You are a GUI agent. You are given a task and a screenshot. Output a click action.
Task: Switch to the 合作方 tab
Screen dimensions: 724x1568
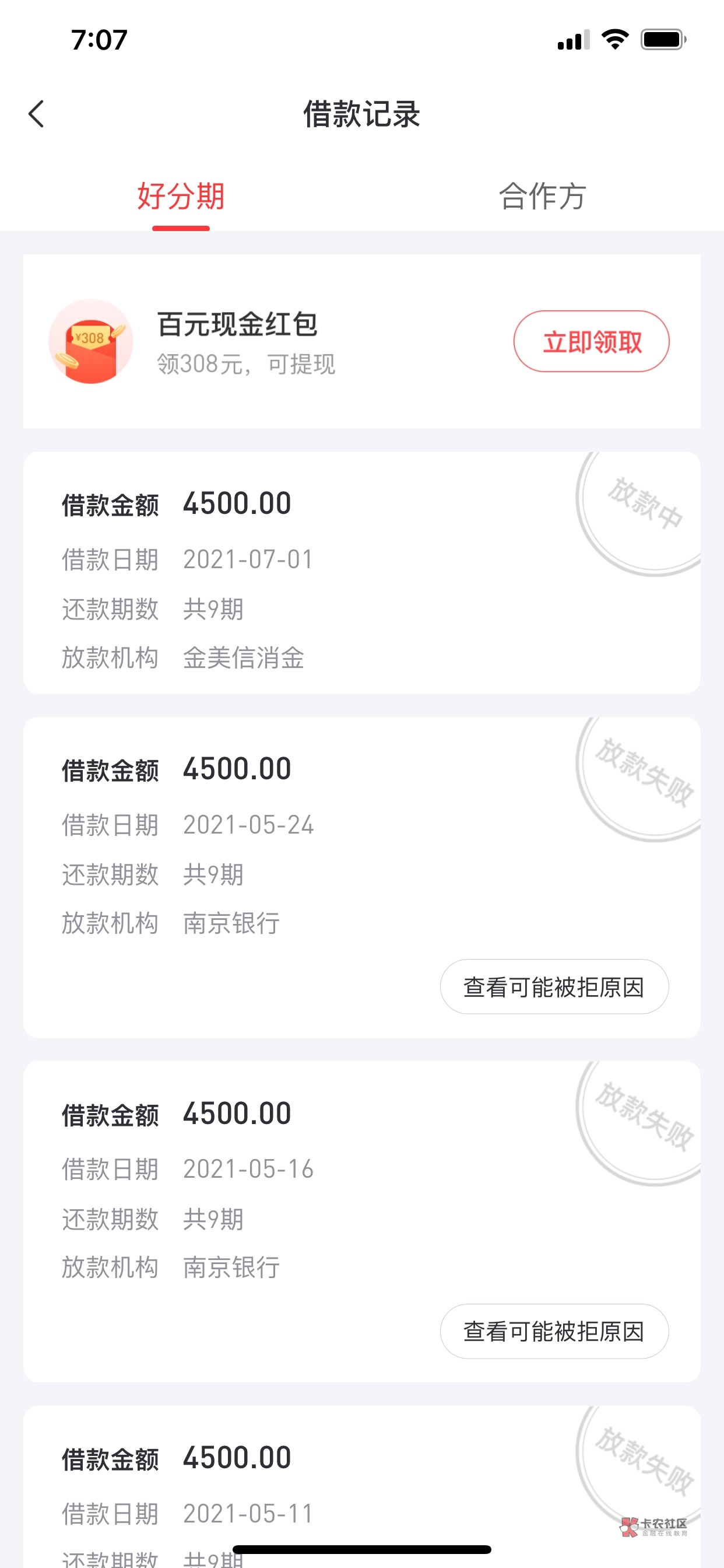click(x=542, y=197)
